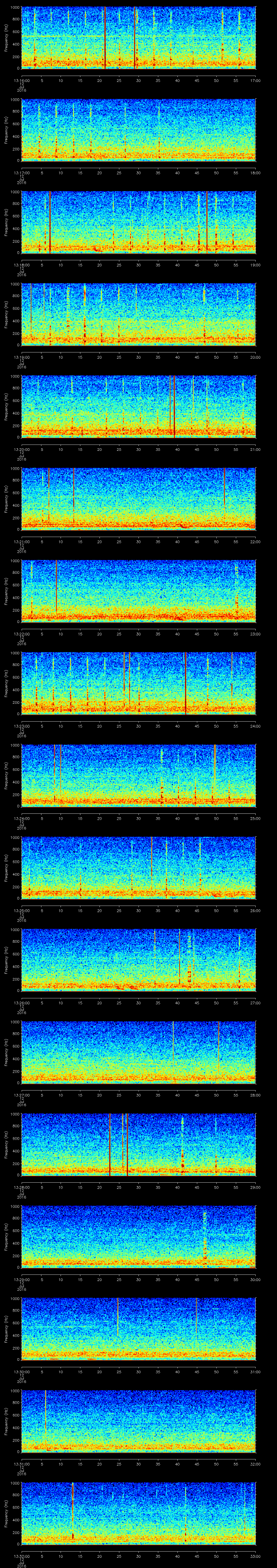Screen dimensions: 277x1568
Task: Click the 13:20:00 time axis label
Action: tap(22, 449)
